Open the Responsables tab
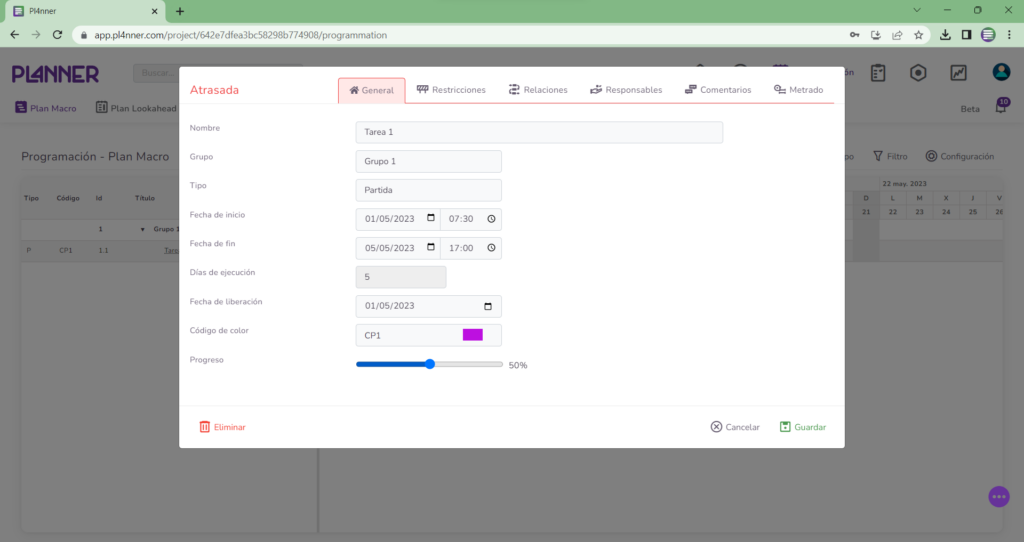The height and width of the screenshot is (542, 1024). (626, 90)
